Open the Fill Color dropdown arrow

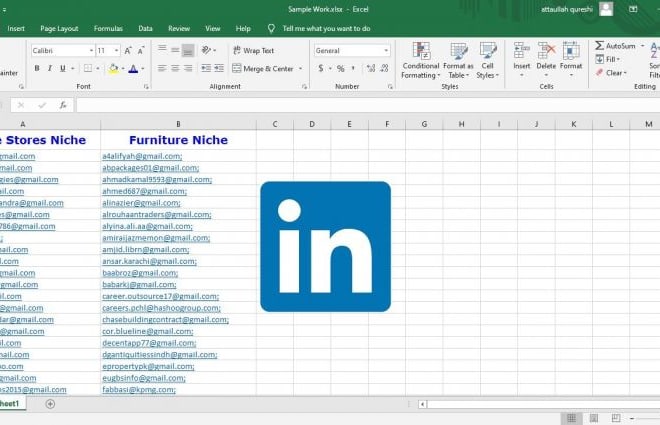point(123,68)
